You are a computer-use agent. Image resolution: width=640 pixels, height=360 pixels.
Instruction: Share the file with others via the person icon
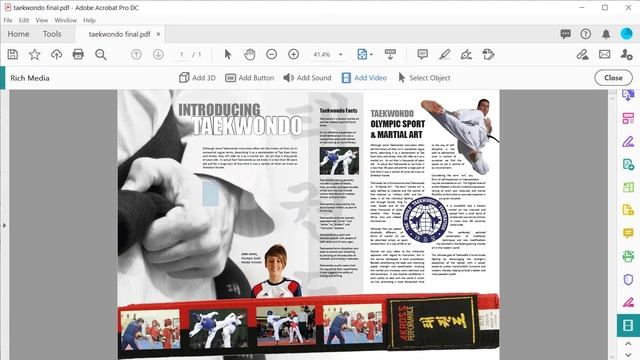pos(626,54)
